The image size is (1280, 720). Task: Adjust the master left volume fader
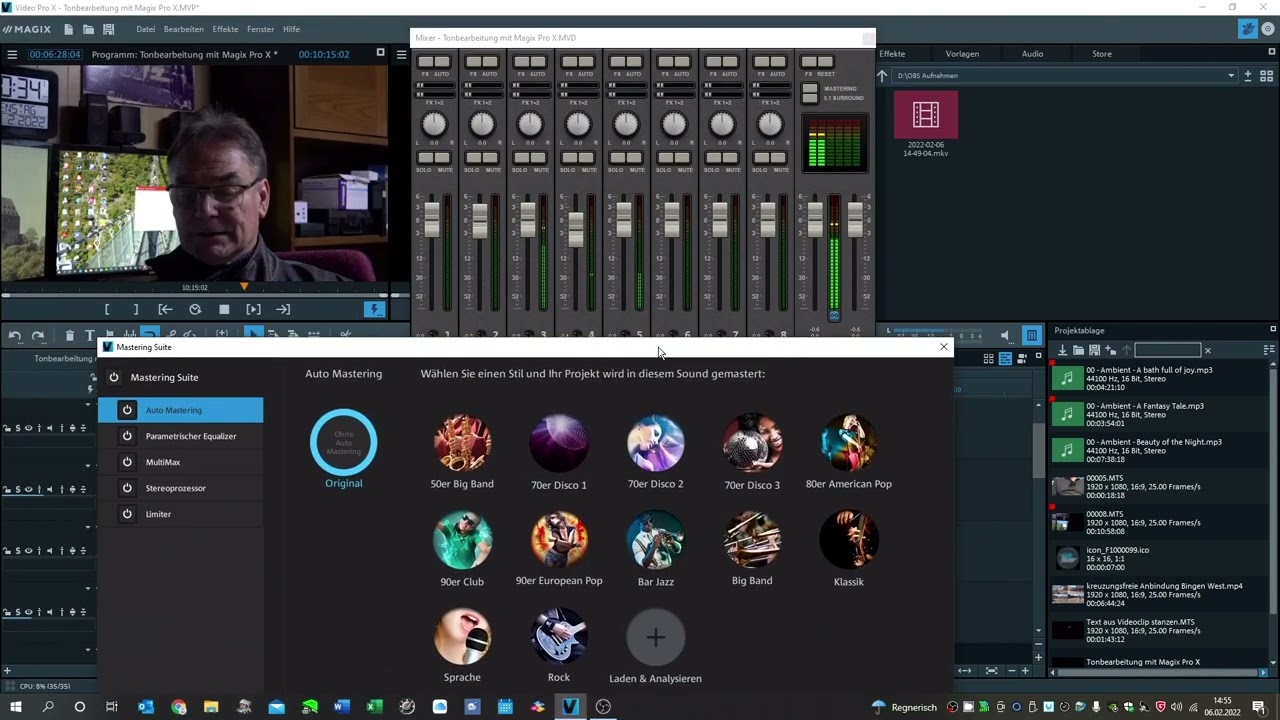816,220
